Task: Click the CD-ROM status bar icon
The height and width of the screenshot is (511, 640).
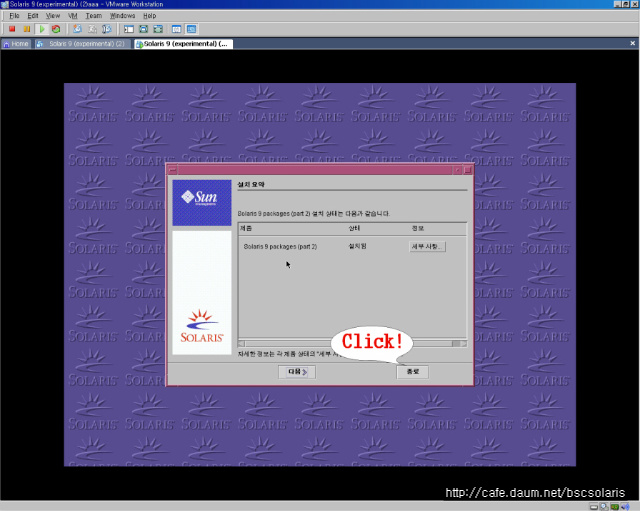Action: pos(604,507)
